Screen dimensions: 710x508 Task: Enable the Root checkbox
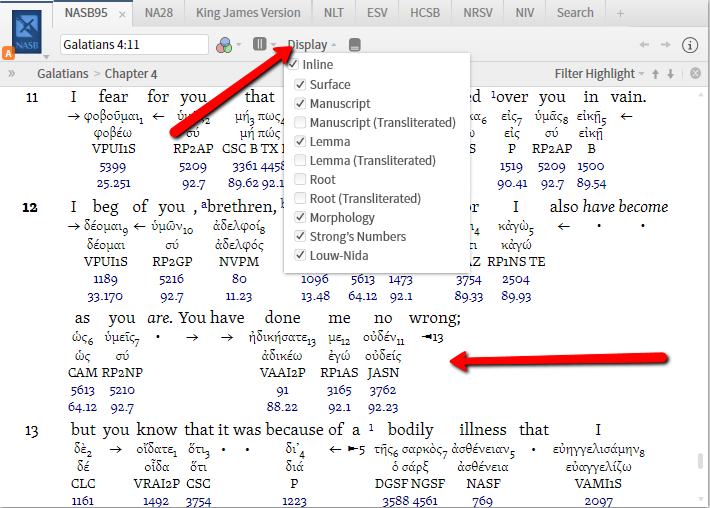pos(300,179)
